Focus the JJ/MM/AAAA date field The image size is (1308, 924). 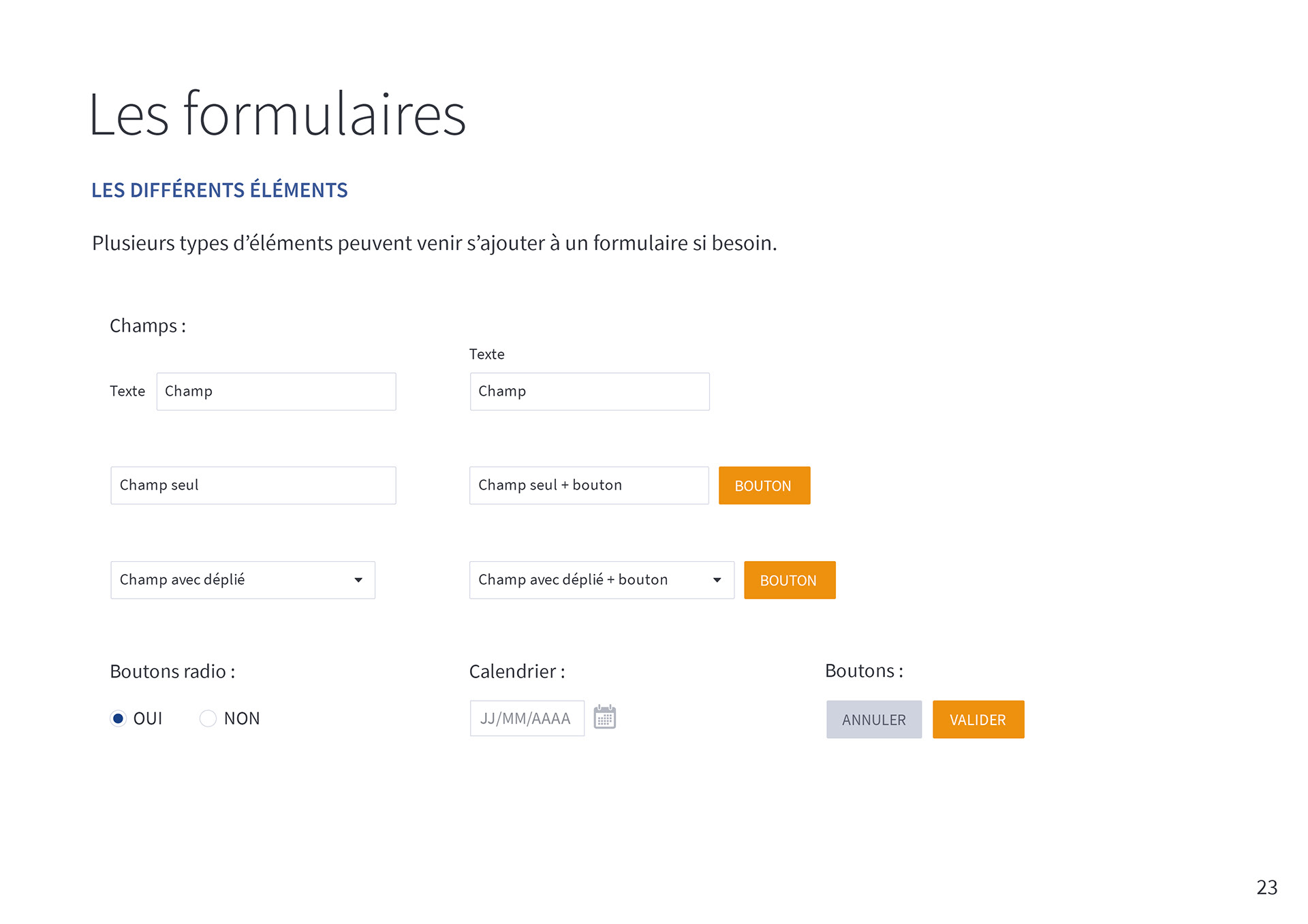527,718
